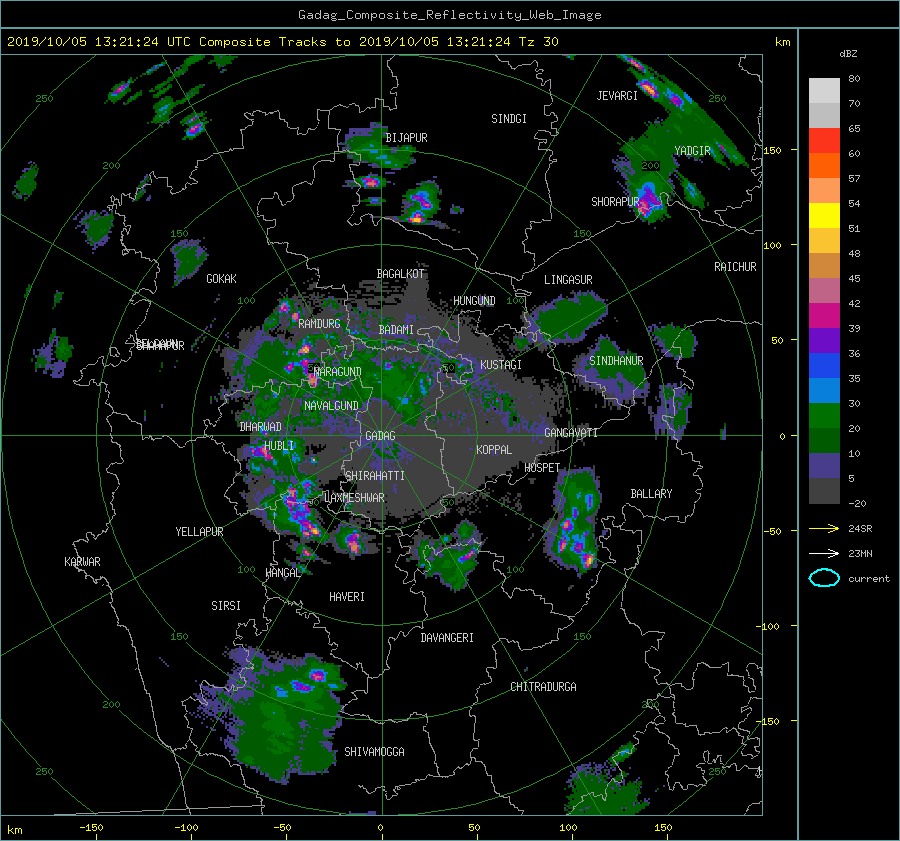Screen dimensions: 900x841
Task: Click the RAMDURG city label
Action: pyautogui.click(x=319, y=324)
